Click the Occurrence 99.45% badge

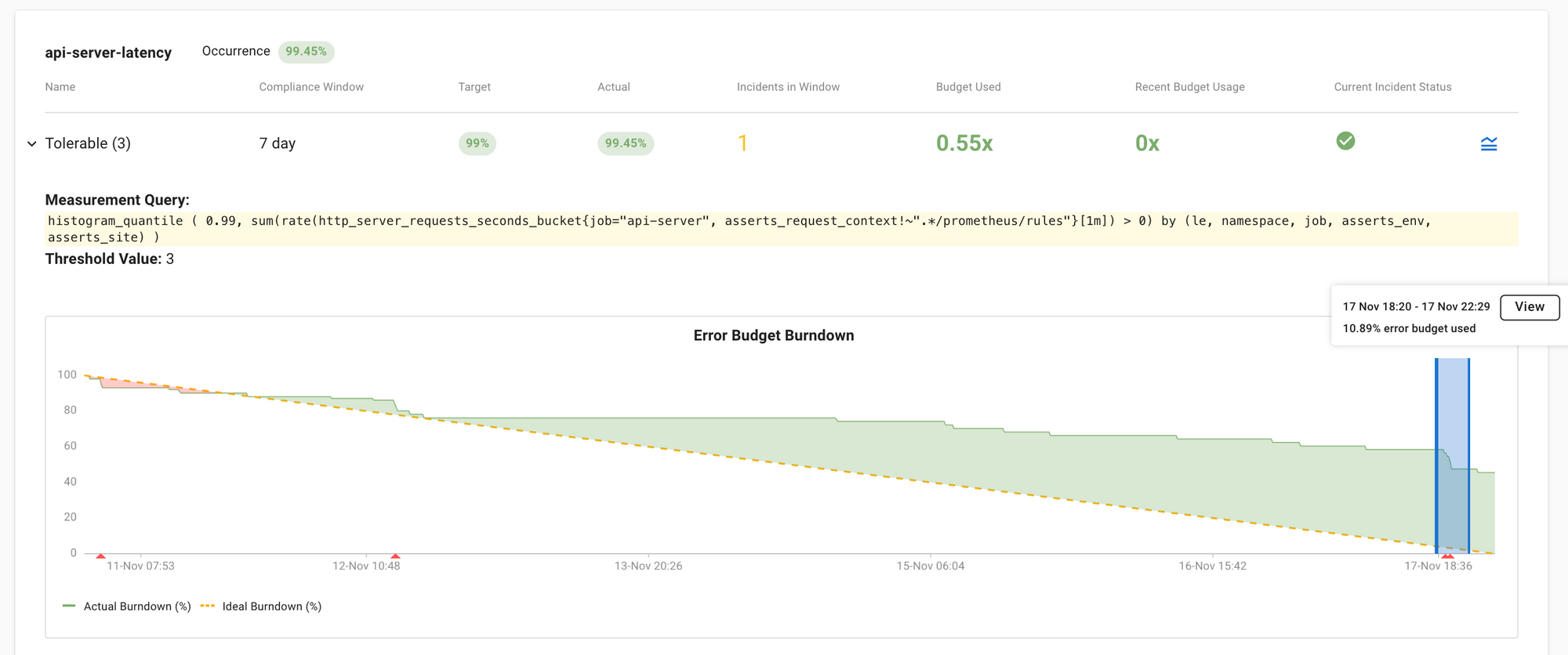pos(306,52)
